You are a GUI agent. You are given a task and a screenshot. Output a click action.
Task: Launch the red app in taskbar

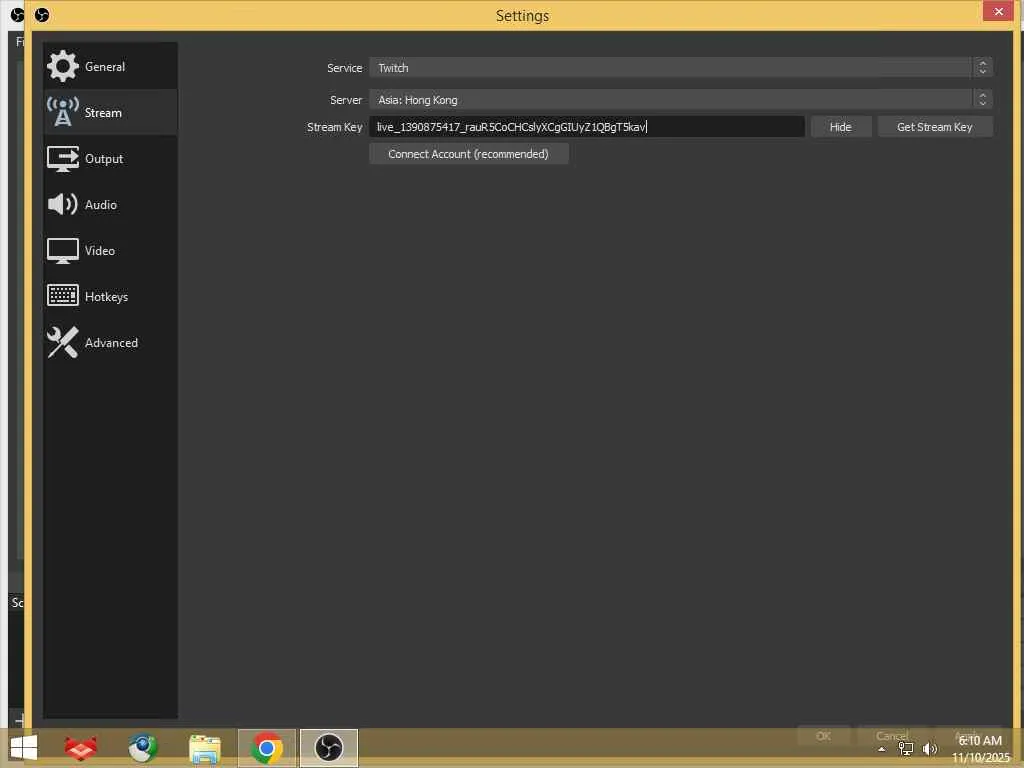(81, 748)
